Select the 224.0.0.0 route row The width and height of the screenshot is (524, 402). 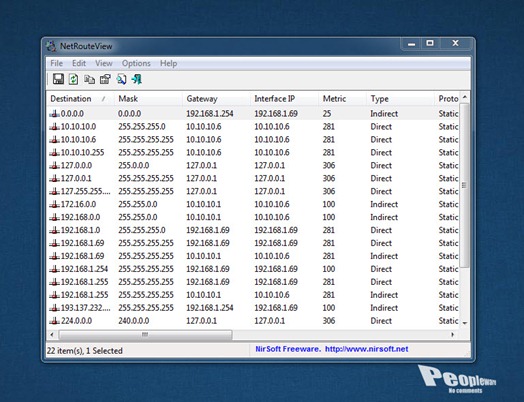point(253,321)
